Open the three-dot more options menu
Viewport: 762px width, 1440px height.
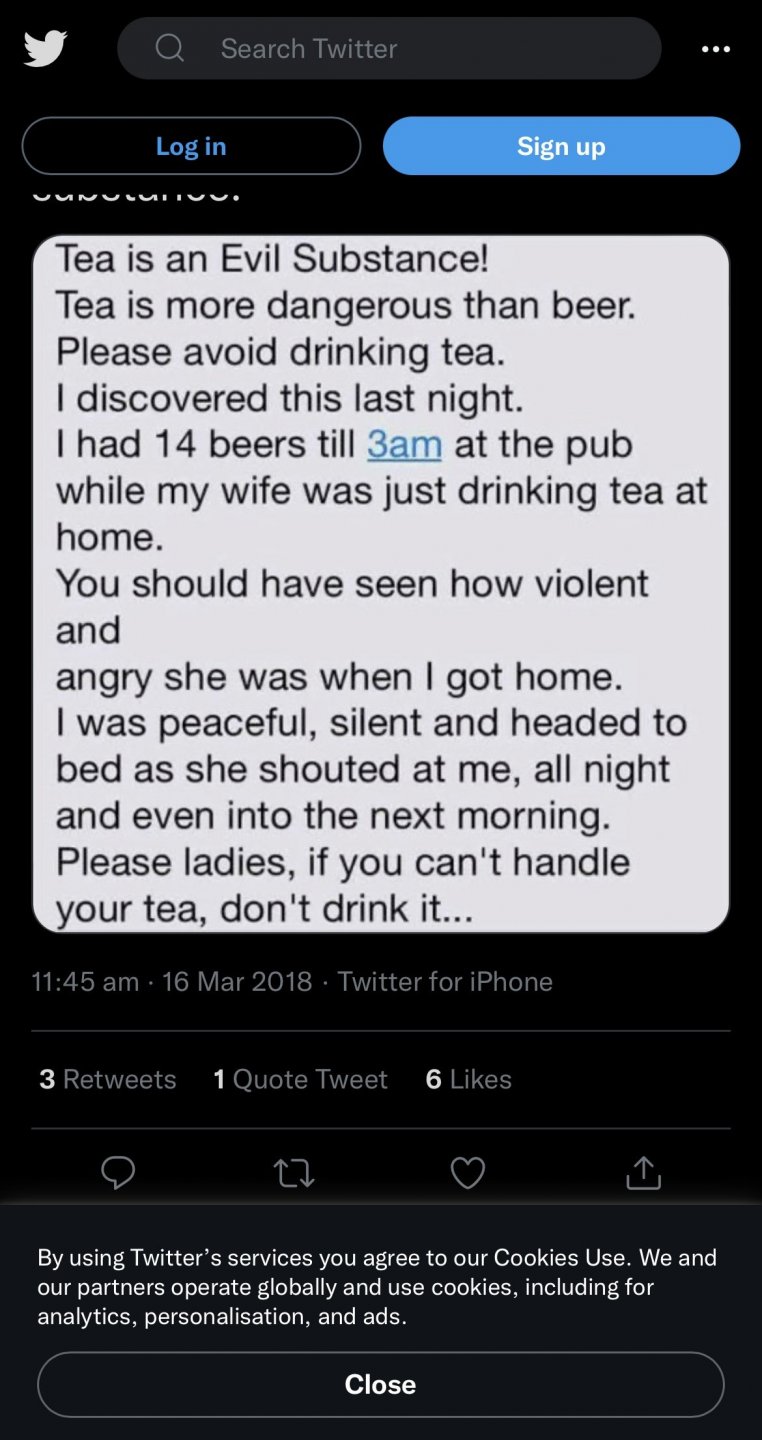(716, 49)
